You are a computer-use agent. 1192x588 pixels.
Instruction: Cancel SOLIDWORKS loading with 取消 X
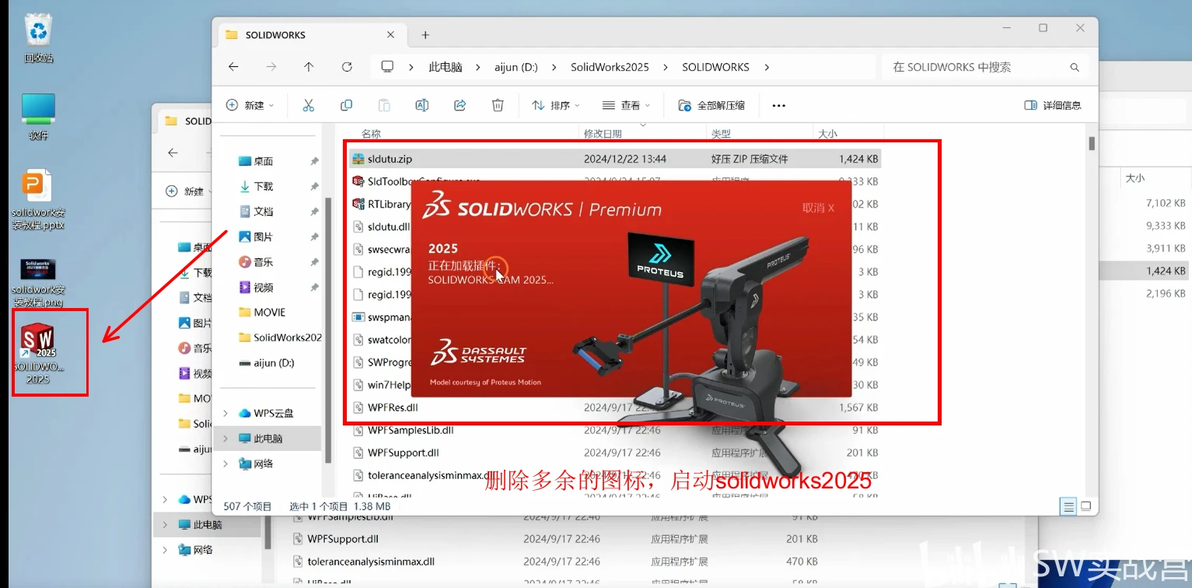(818, 208)
